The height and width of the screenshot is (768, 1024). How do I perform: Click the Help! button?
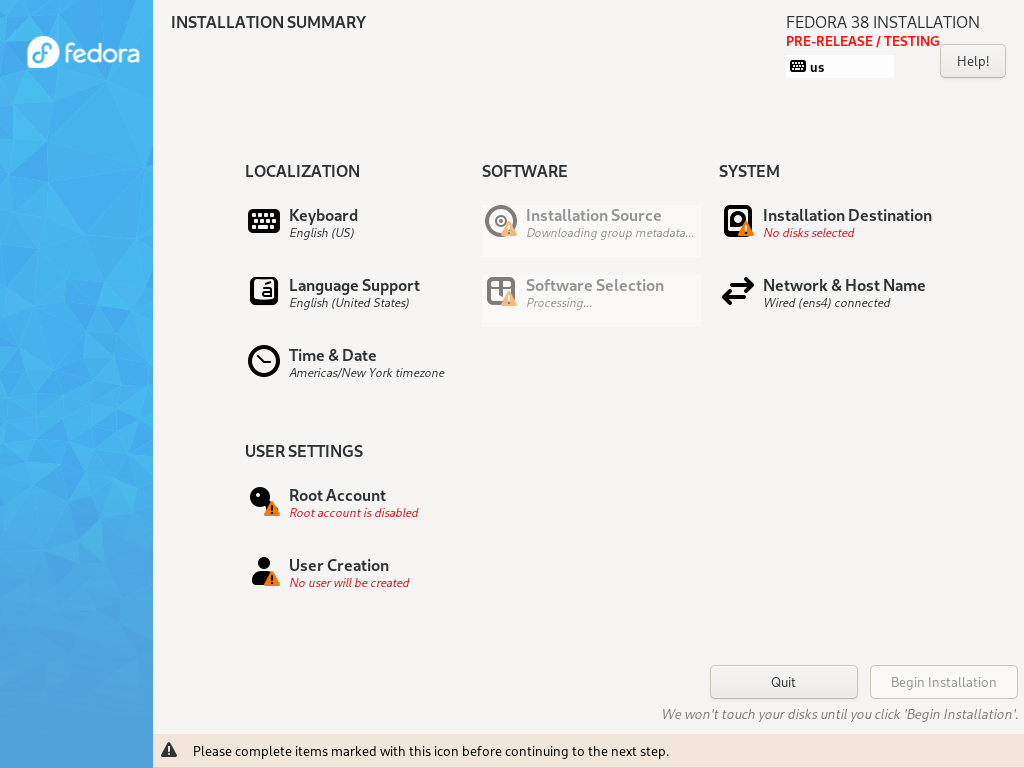pos(972,61)
